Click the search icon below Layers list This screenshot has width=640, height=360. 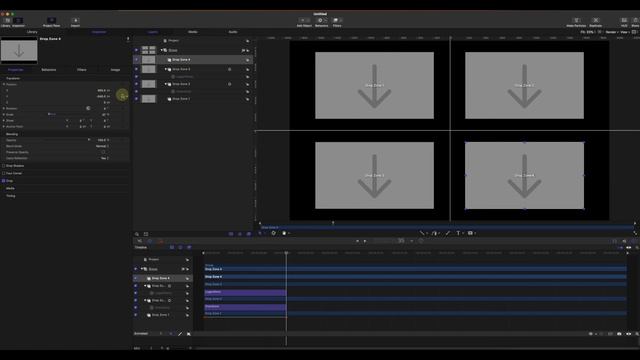pyautogui.click(x=137, y=234)
